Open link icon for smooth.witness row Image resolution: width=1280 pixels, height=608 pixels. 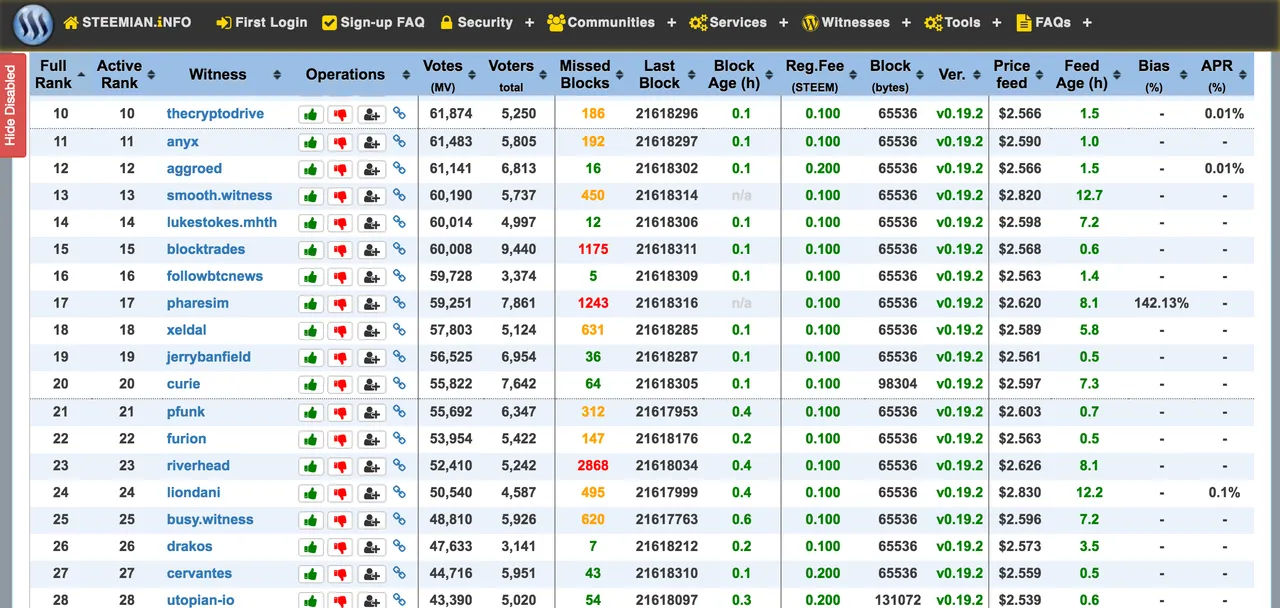[399, 196]
